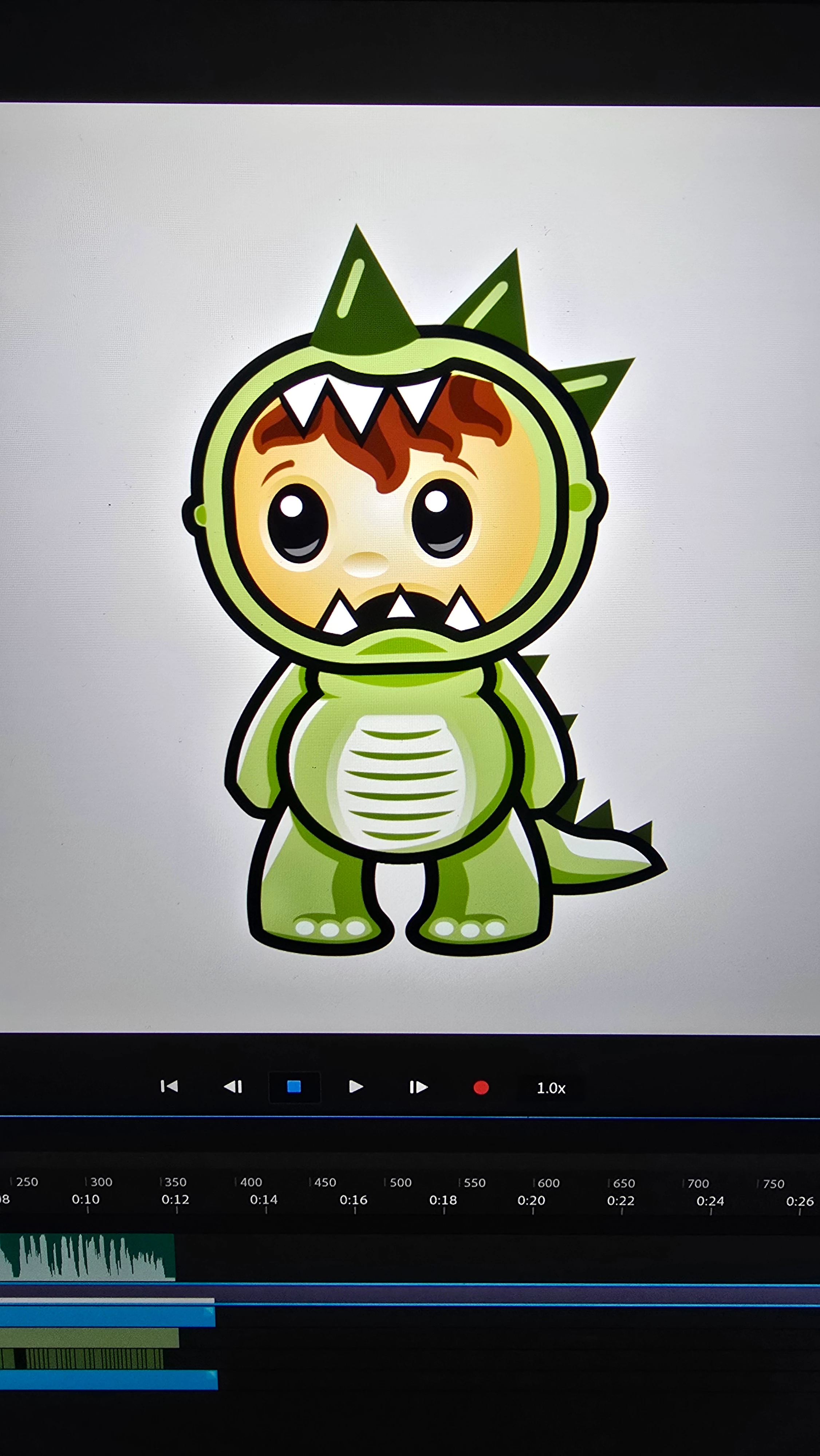
Task: Jump to 0:14 on the time ruler
Action: click(x=264, y=1199)
